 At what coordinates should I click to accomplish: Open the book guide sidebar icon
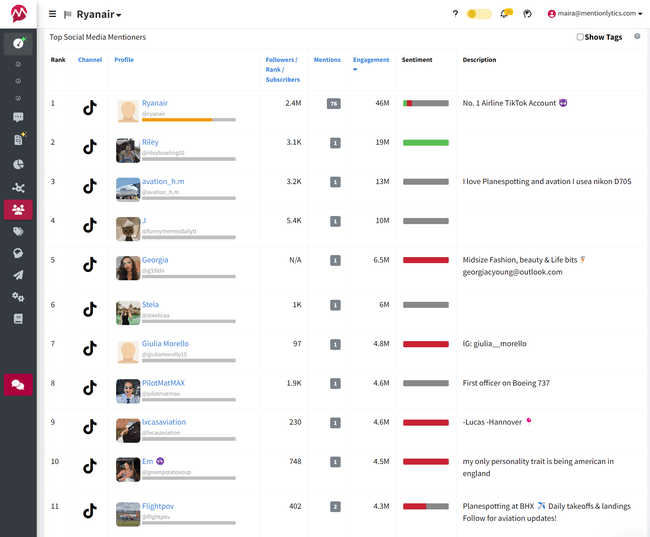click(18, 319)
